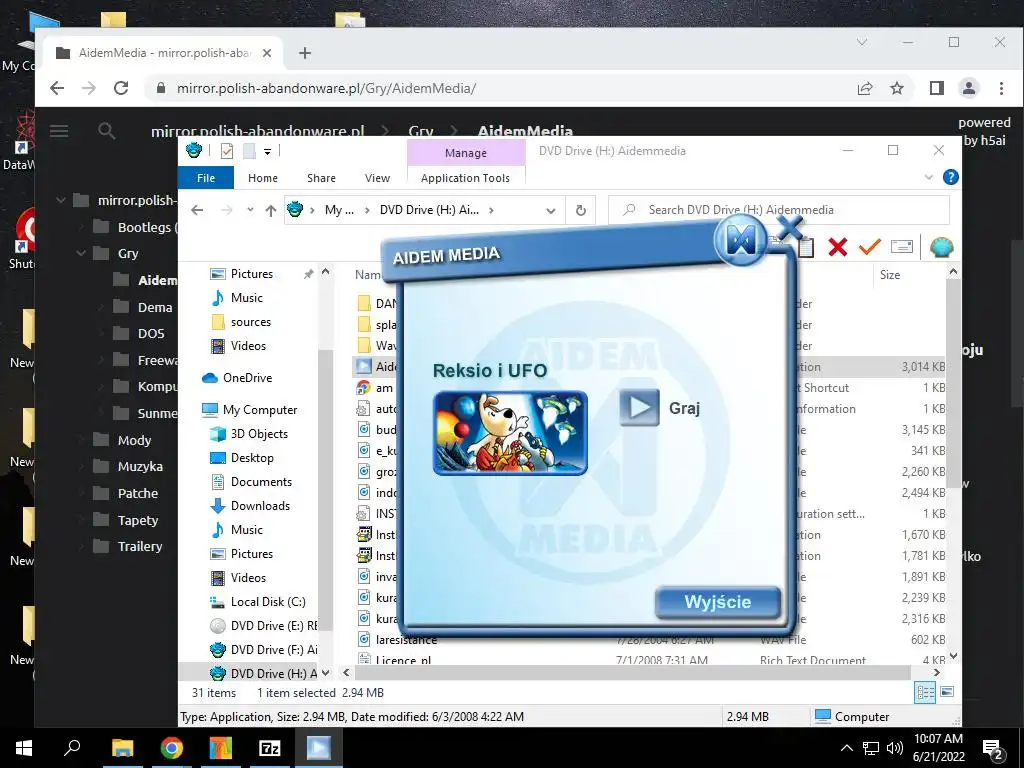This screenshot has height=768, width=1024.
Task: Close the AidemMedia Chrome tab
Action: pos(266,53)
